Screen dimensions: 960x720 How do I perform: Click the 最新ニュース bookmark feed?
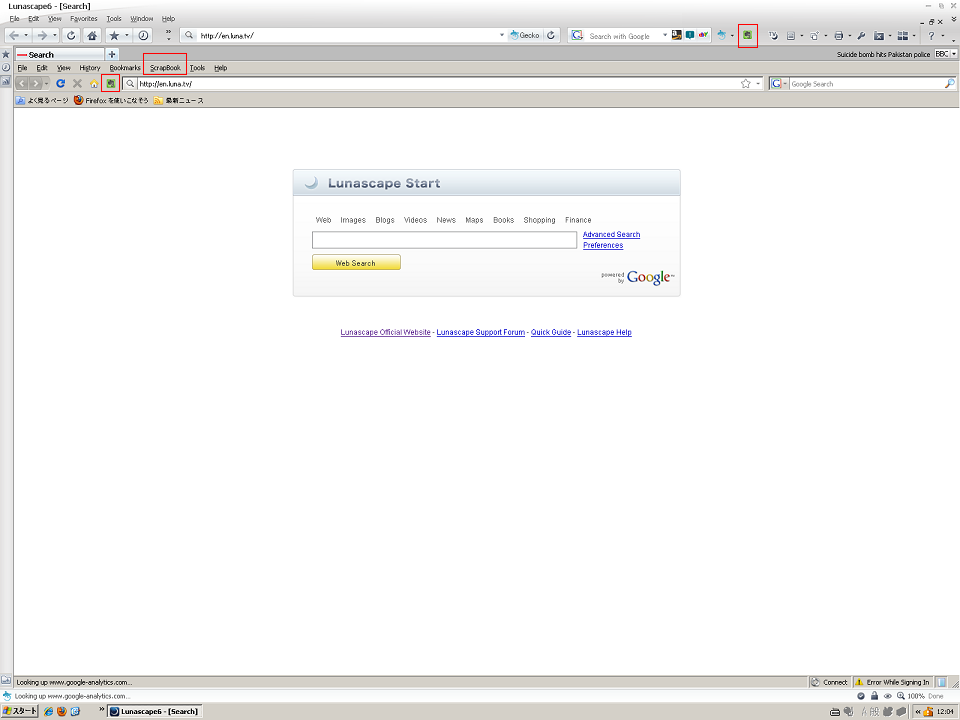pos(178,100)
